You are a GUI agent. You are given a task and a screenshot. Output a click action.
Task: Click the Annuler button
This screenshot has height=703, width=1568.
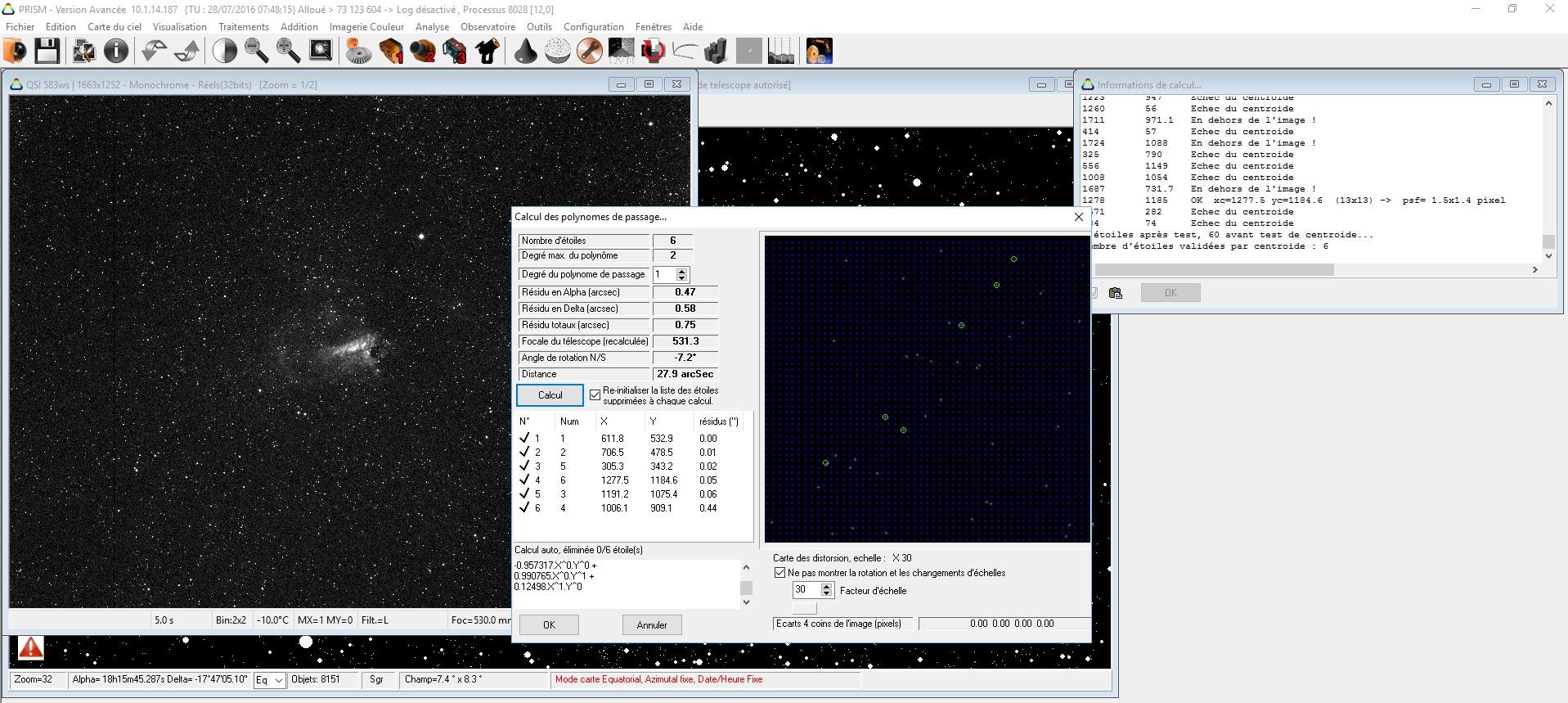coord(651,625)
